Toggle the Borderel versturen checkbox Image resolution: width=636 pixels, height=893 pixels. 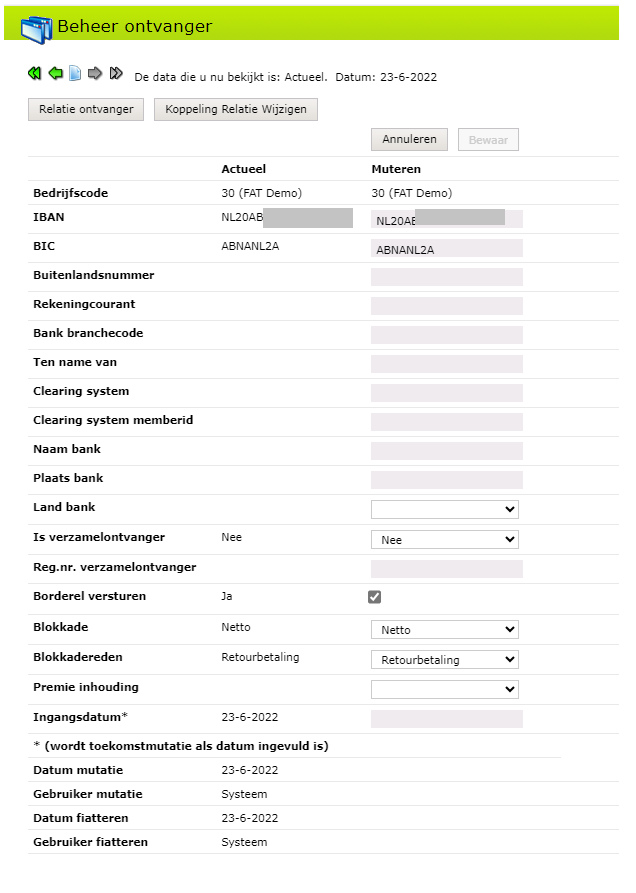coord(375,597)
